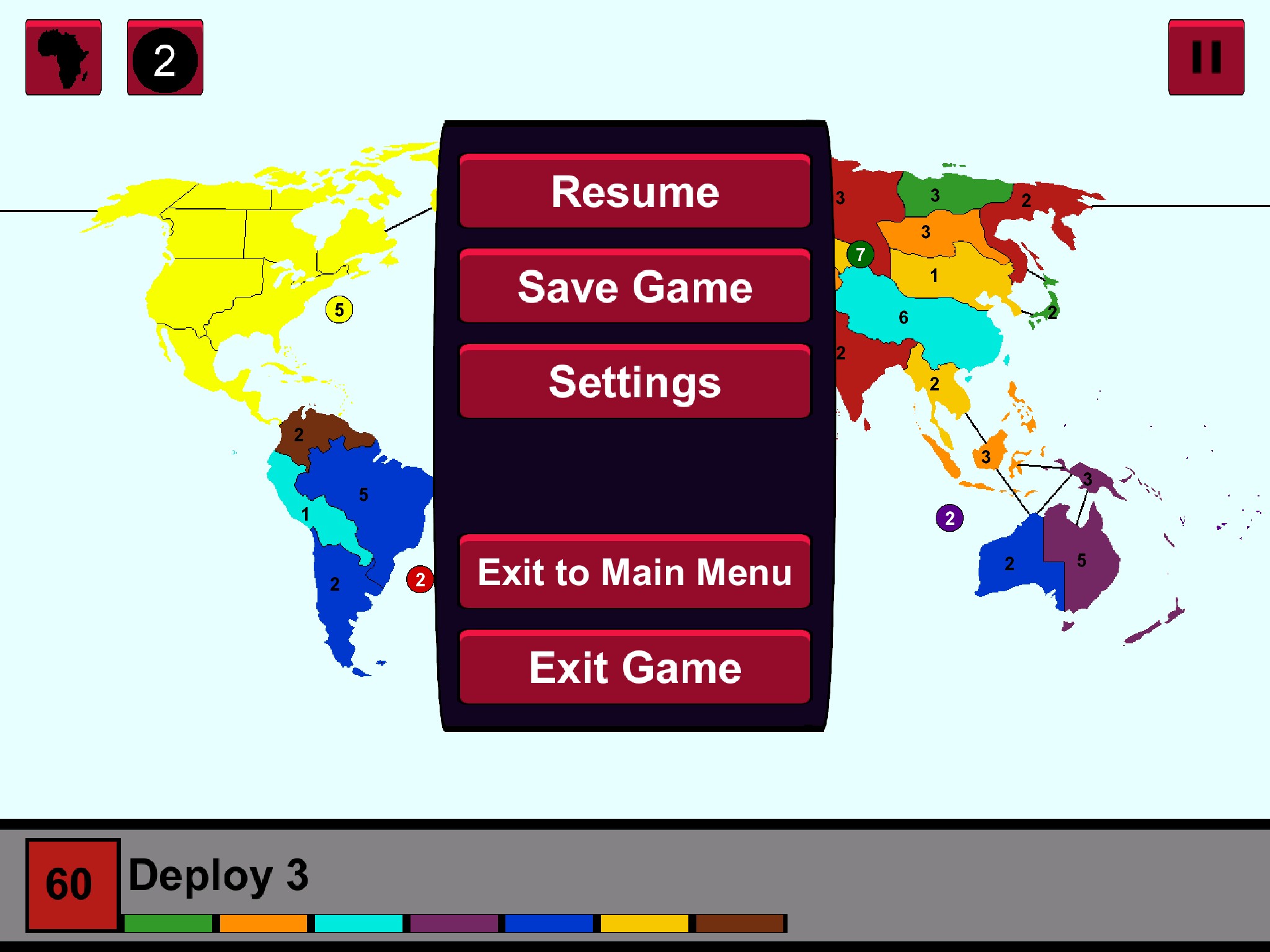
Task: Click the purple circle marker numbered 2
Action: 949,518
